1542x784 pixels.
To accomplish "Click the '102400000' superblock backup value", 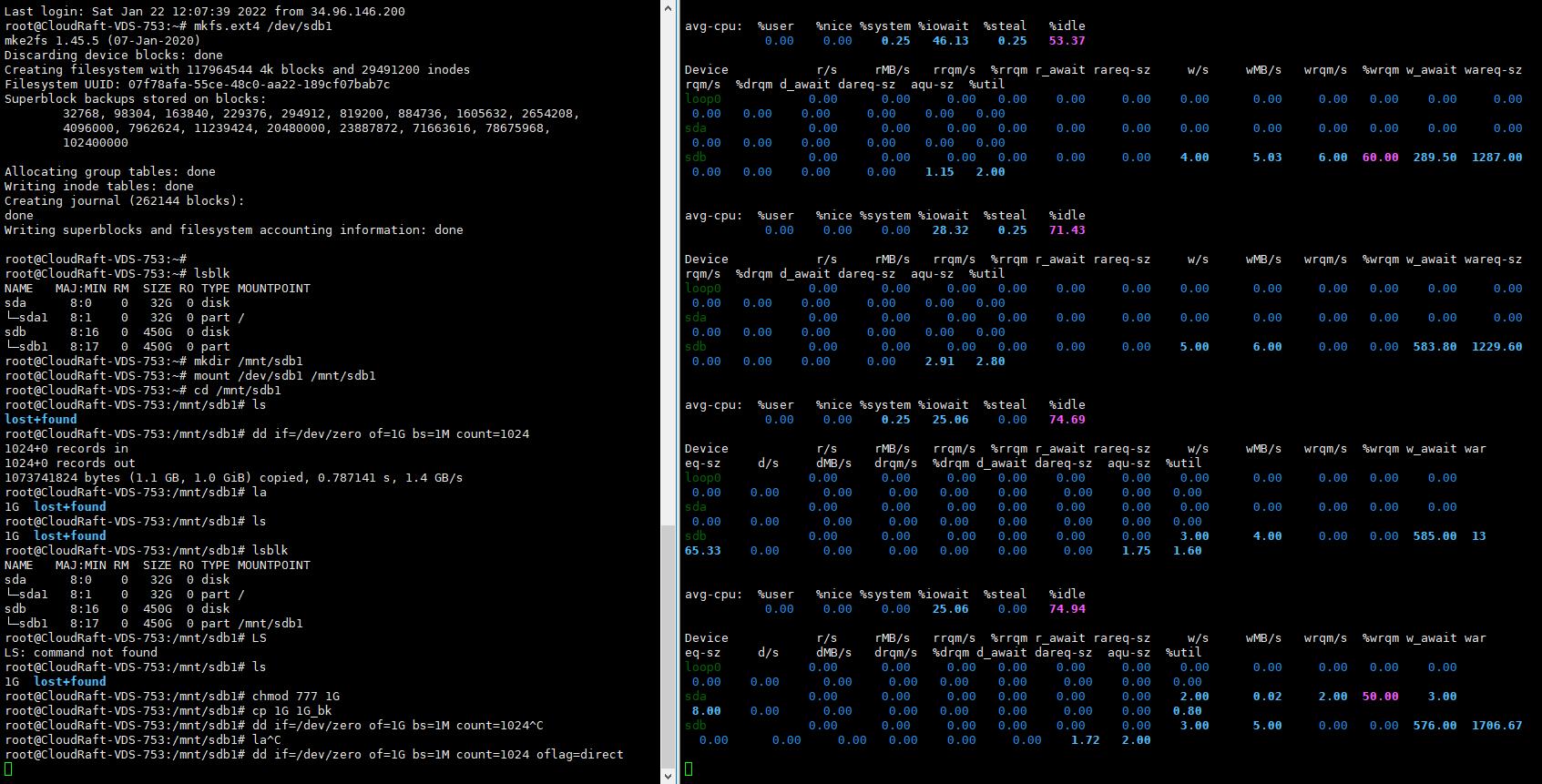I will click(96, 143).
